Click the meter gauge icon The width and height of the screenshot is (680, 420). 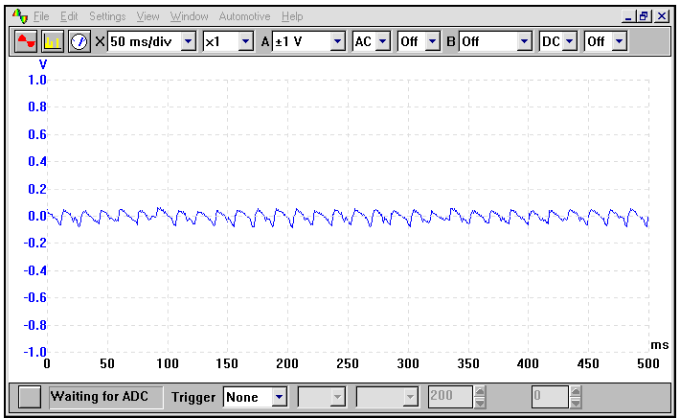pyautogui.click(x=78, y=41)
